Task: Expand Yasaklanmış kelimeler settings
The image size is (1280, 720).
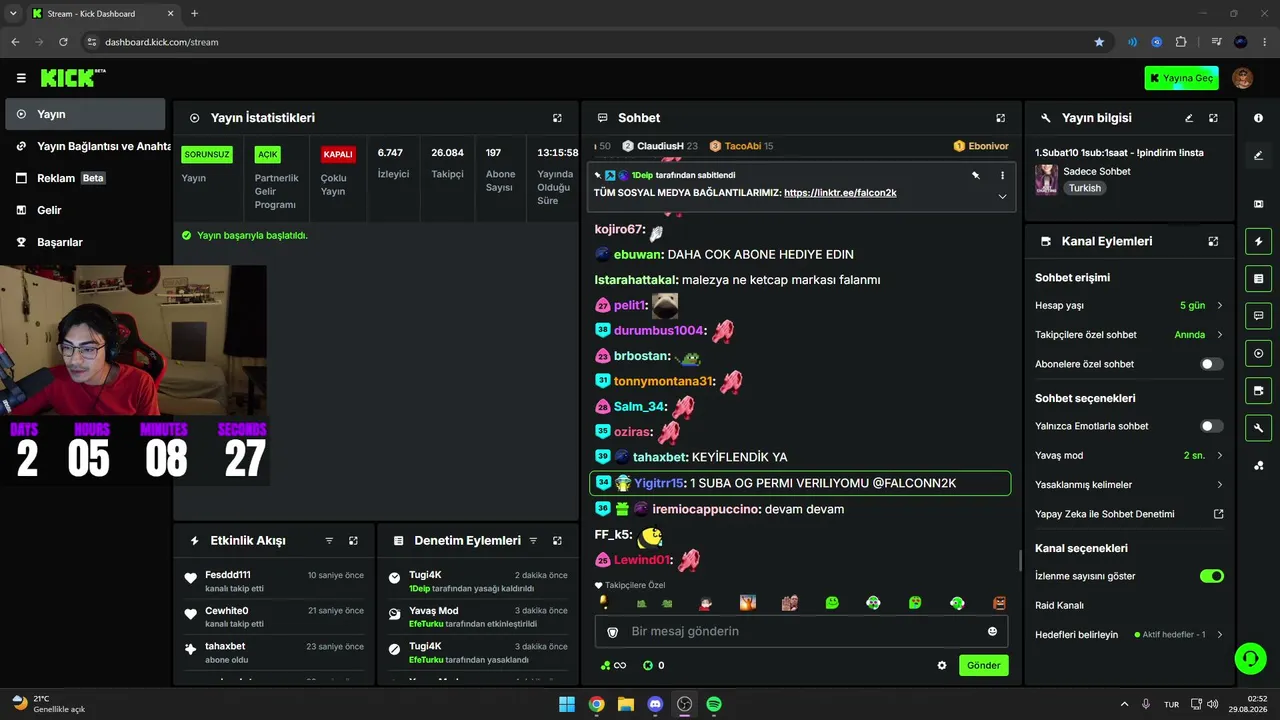Action: tap(1129, 485)
